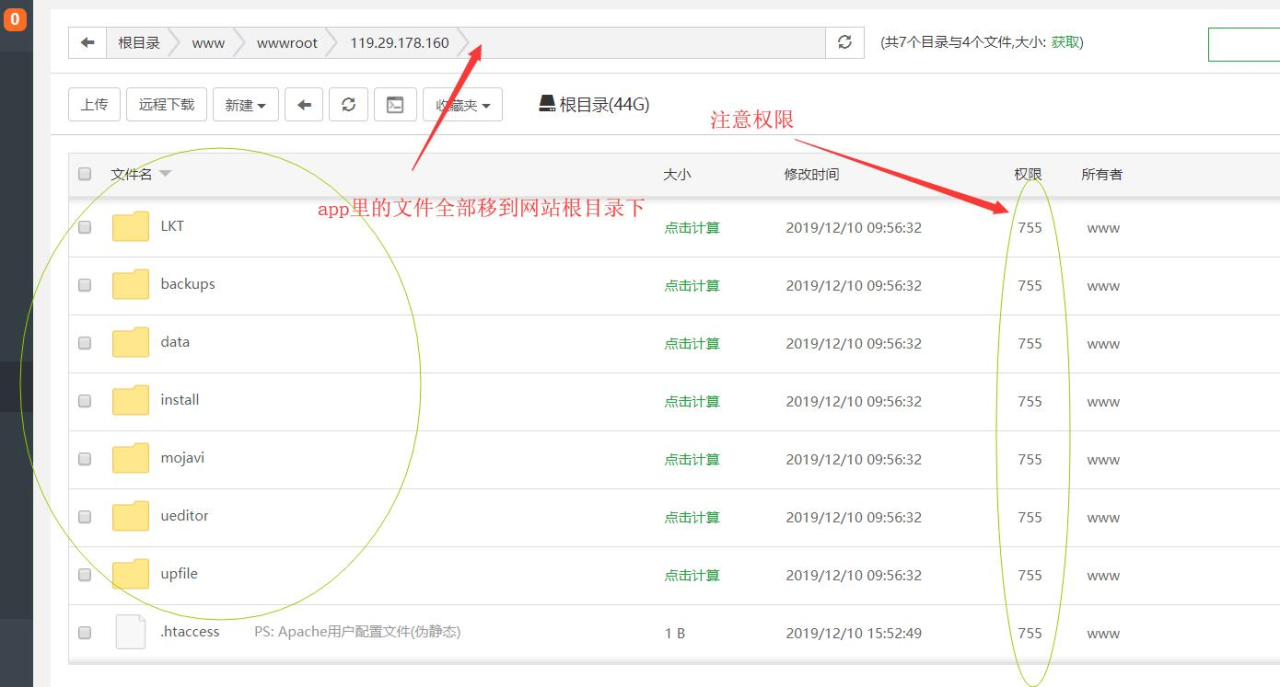Click 点击计算 for ueditor folder
The height and width of the screenshot is (687, 1280).
[692, 518]
